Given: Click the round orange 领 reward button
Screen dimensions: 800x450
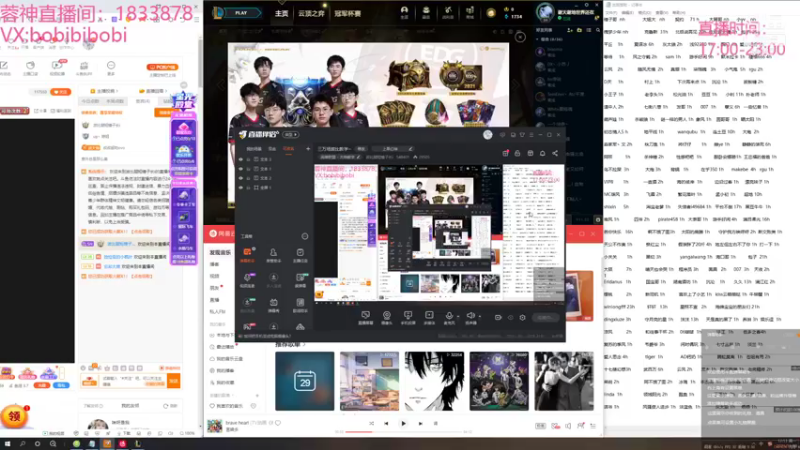Looking at the screenshot, I should (x=14, y=416).
